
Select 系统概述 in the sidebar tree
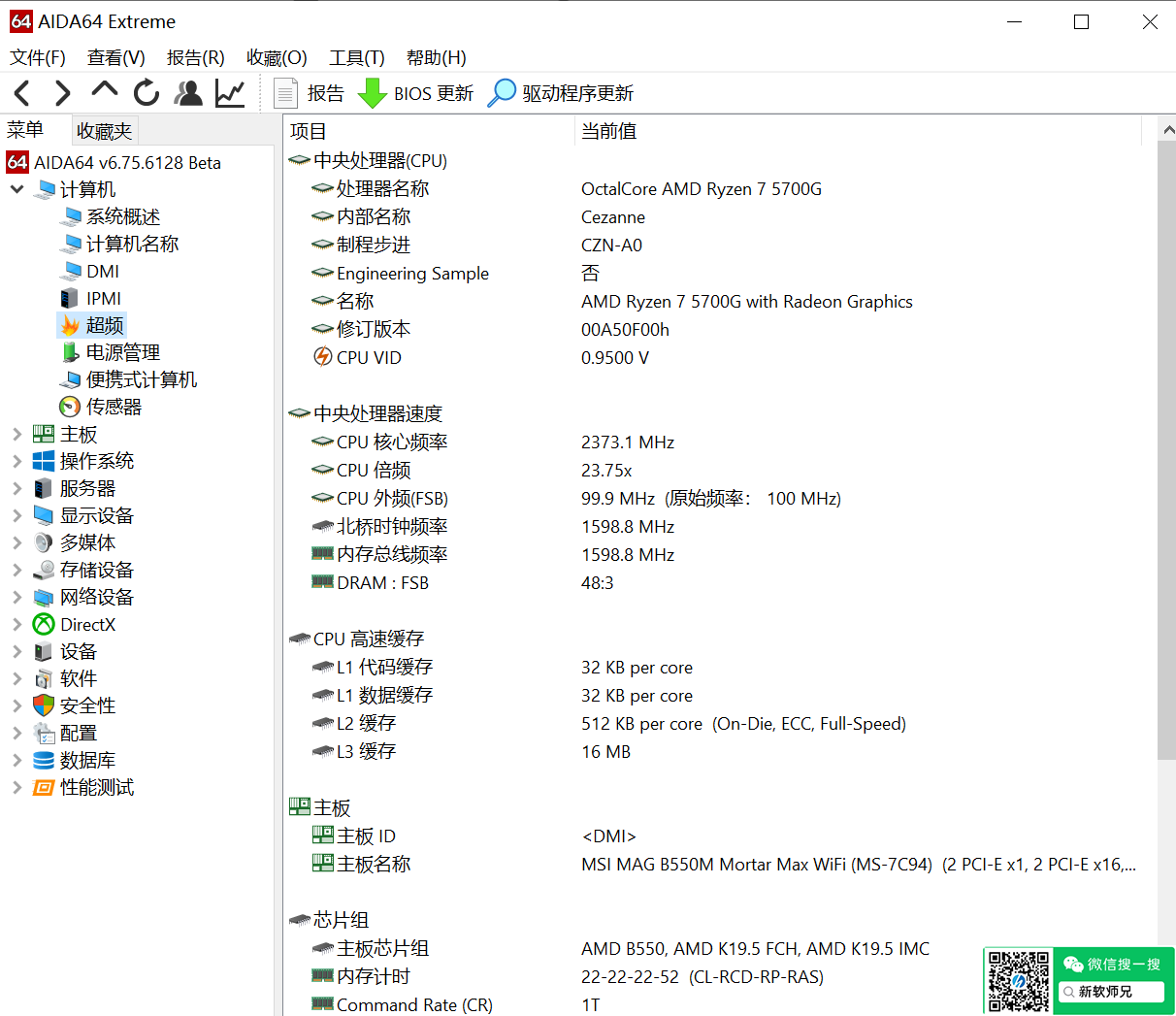[122, 216]
